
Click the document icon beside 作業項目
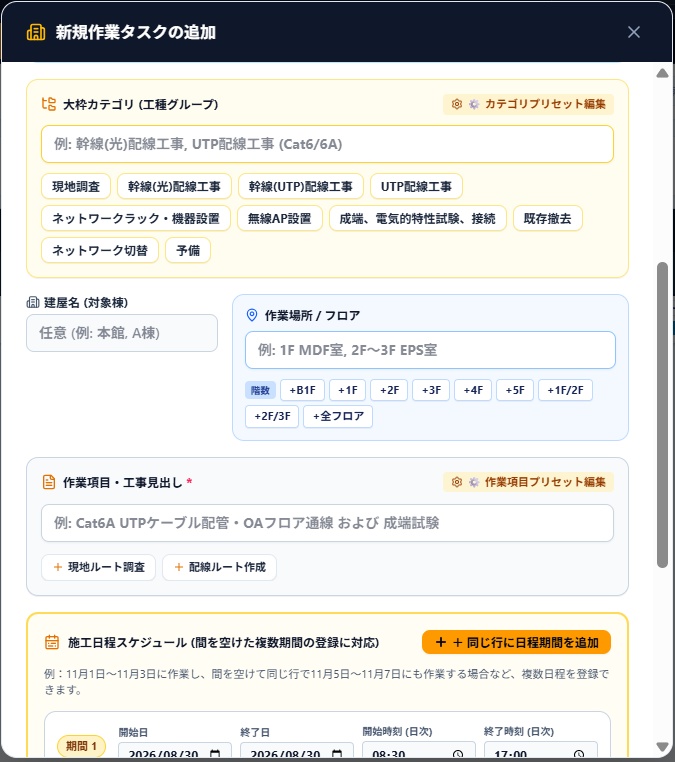(49, 482)
